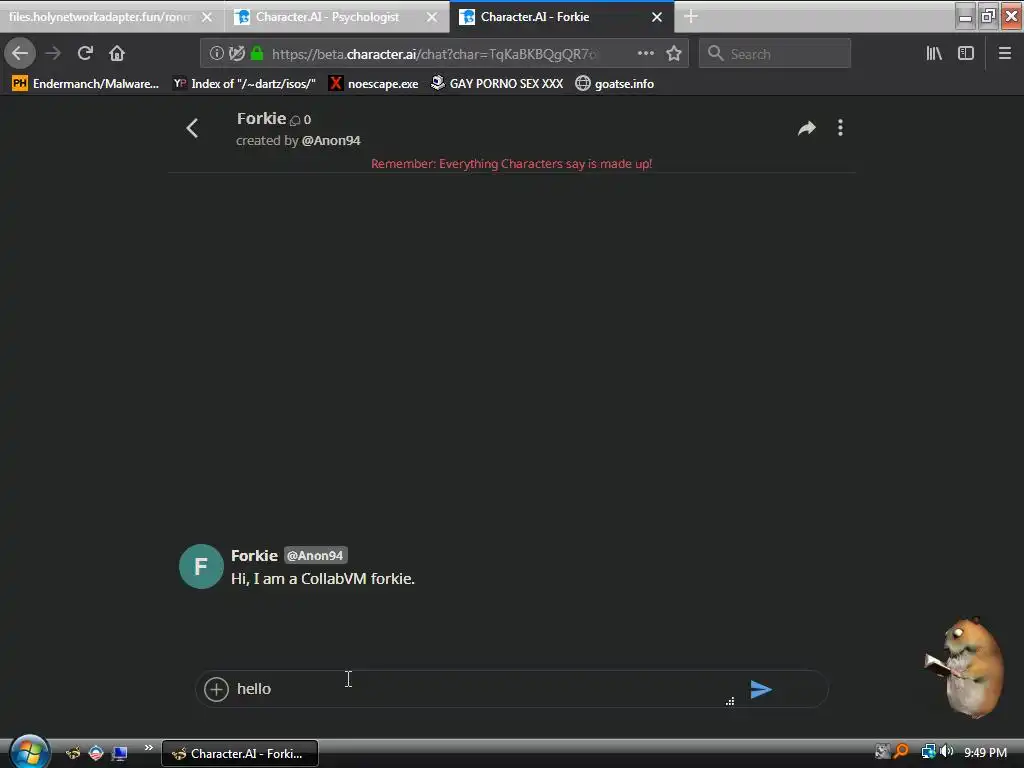The image size is (1024, 768).
Task: Click the volume speaker tray icon
Action: point(946,752)
